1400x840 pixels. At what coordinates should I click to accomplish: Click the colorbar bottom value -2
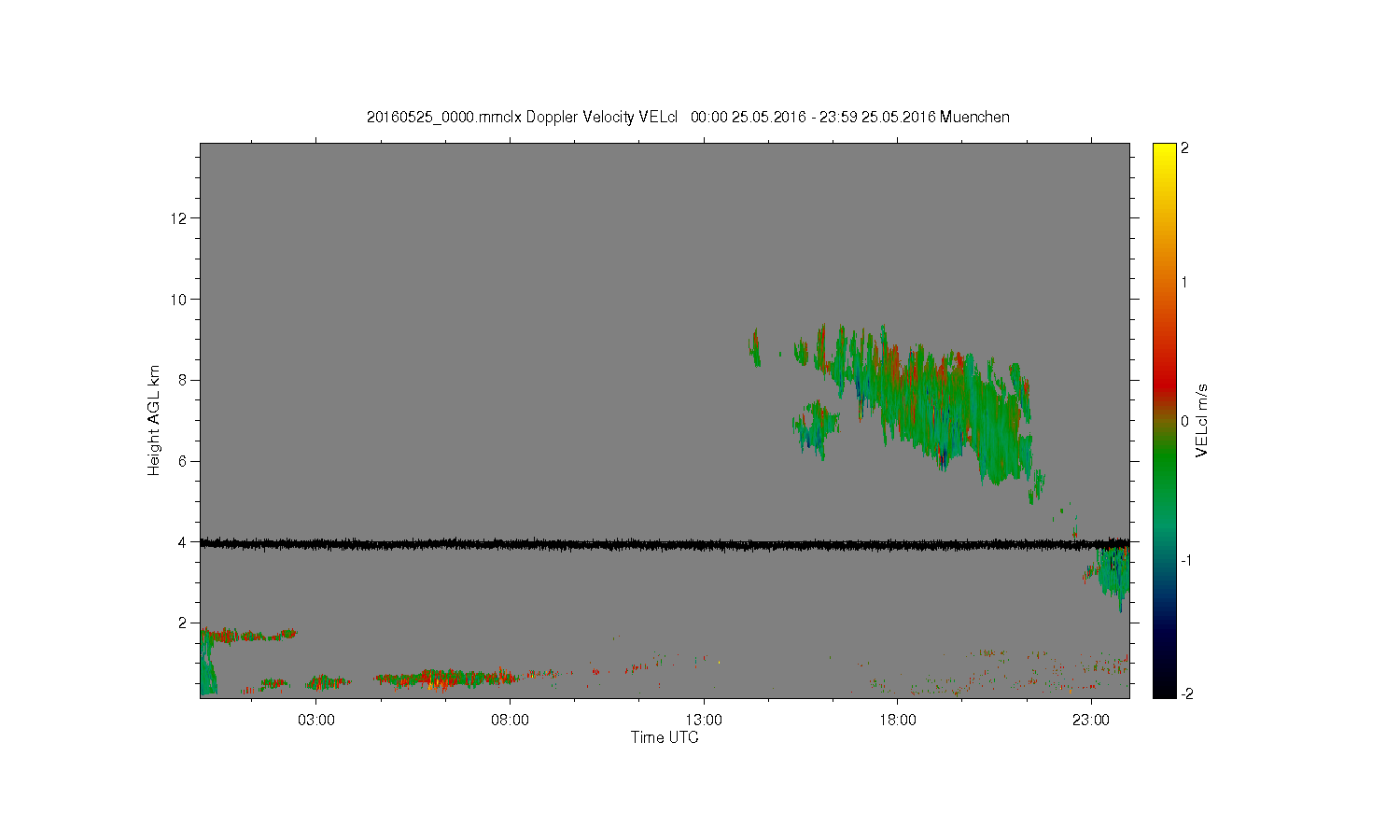[1185, 693]
